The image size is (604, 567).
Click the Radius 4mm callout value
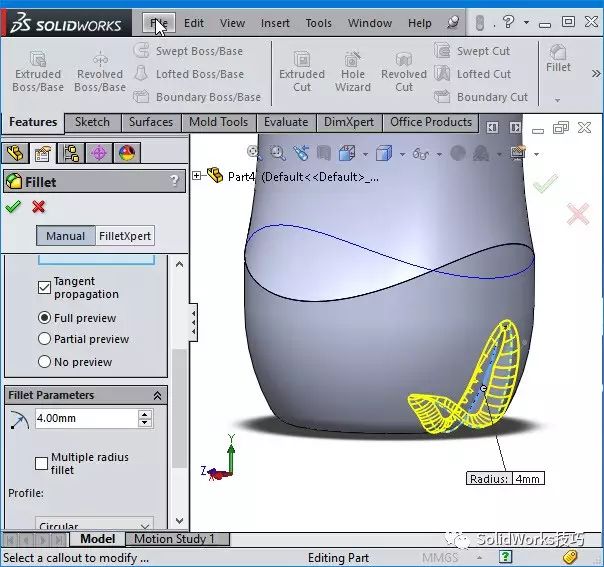(528, 478)
